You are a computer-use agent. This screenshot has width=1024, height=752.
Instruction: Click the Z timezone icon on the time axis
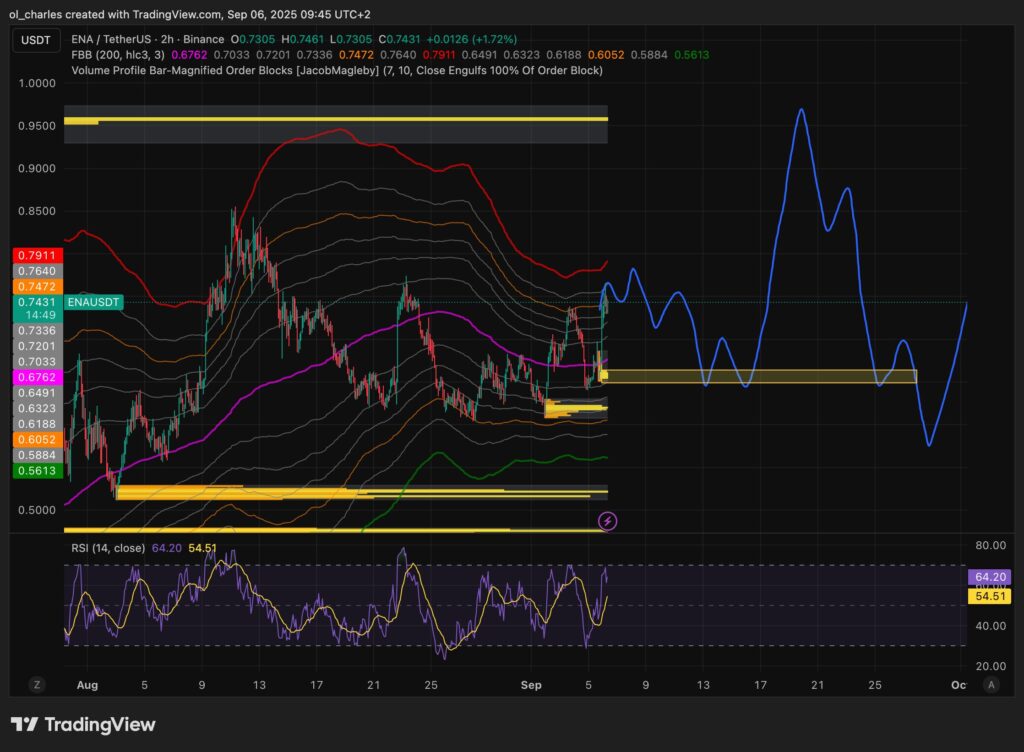(36, 685)
